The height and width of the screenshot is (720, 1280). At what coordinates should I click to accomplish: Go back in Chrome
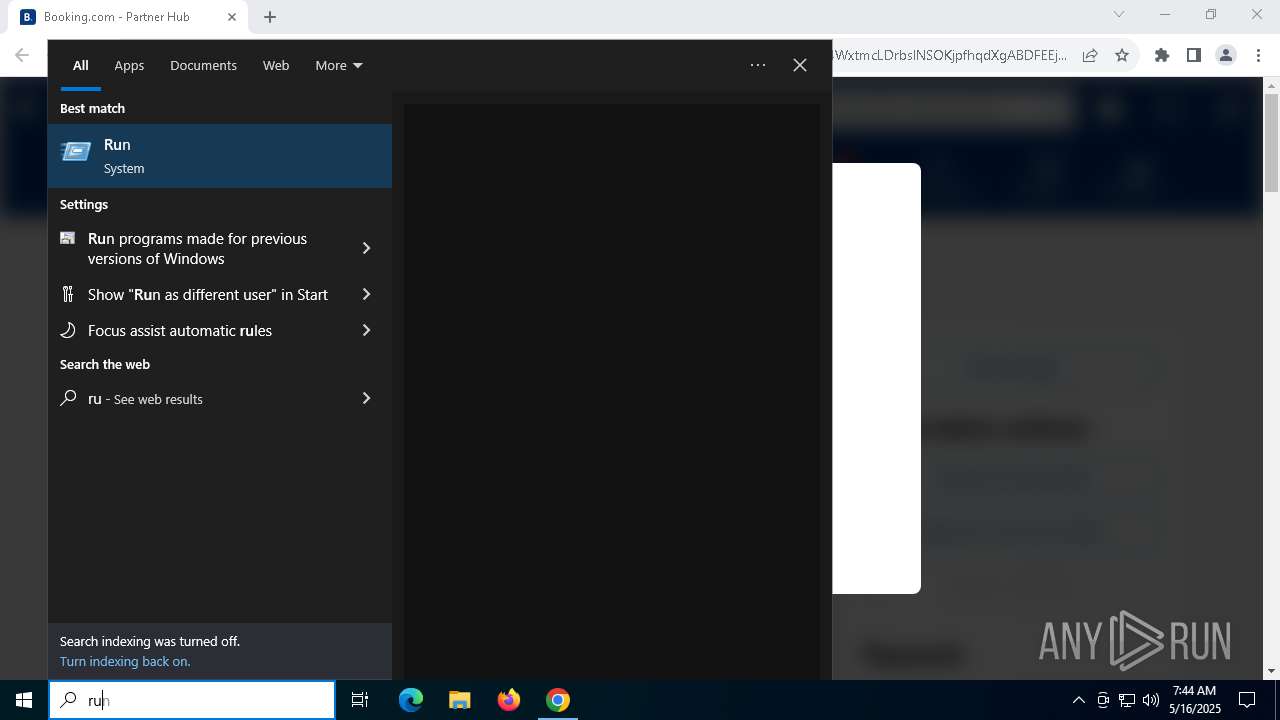[x=22, y=55]
